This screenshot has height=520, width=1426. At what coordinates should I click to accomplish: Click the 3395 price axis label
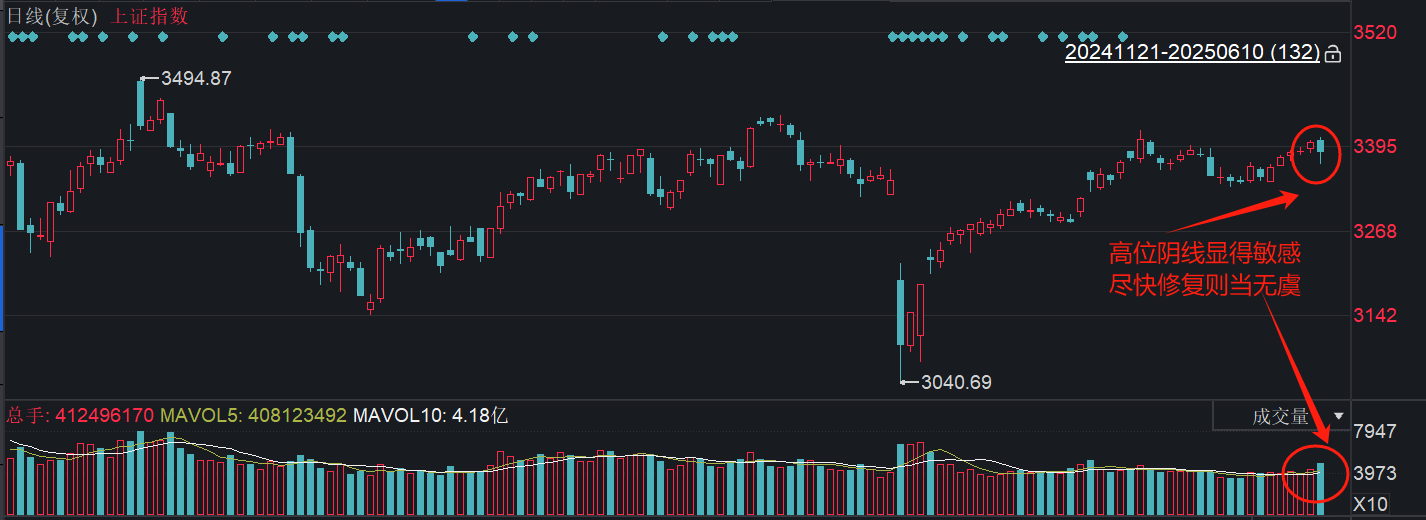coord(1374,147)
